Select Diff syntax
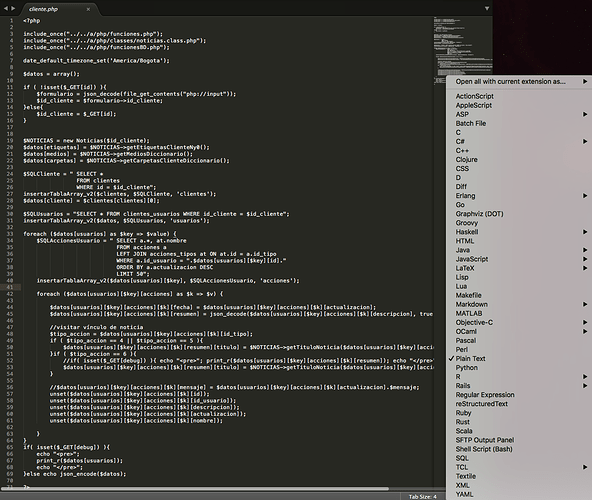The height and width of the screenshot is (500, 592). (x=519, y=187)
